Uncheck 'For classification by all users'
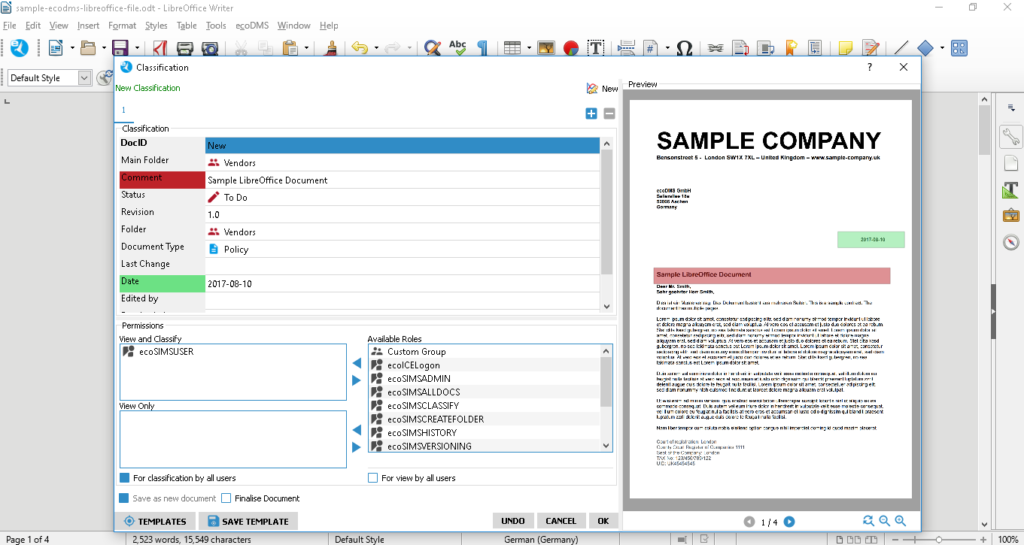This screenshot has height=545, width=1024. pos(125,478)
